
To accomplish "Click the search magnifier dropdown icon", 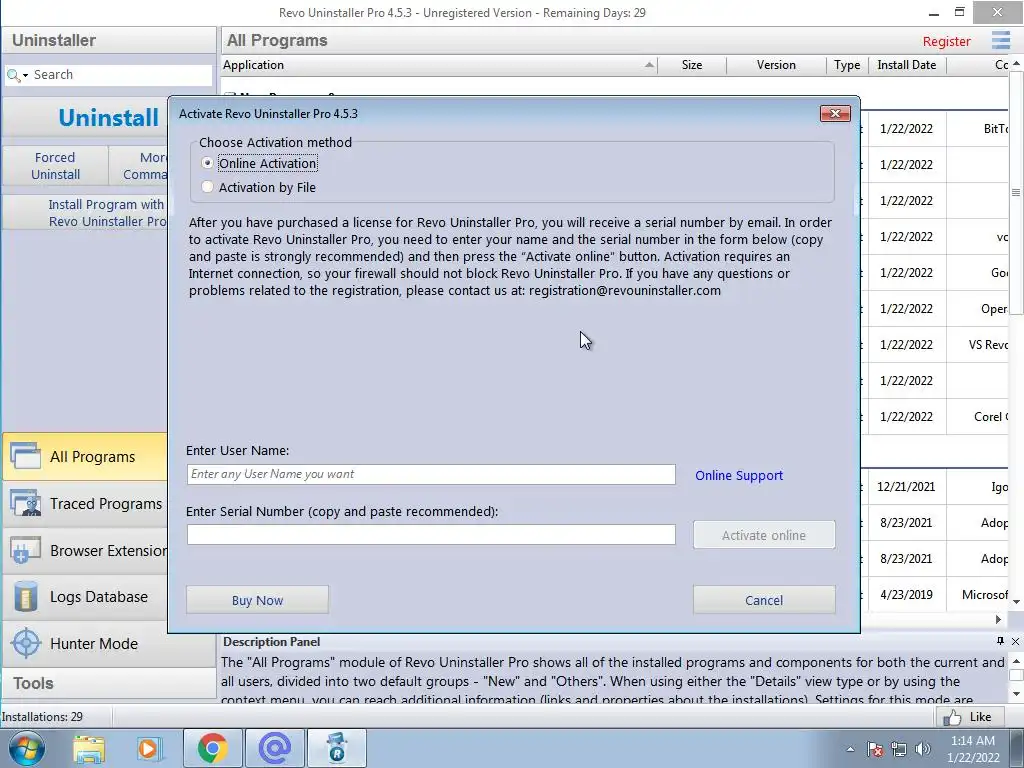I will pos(17,76).
